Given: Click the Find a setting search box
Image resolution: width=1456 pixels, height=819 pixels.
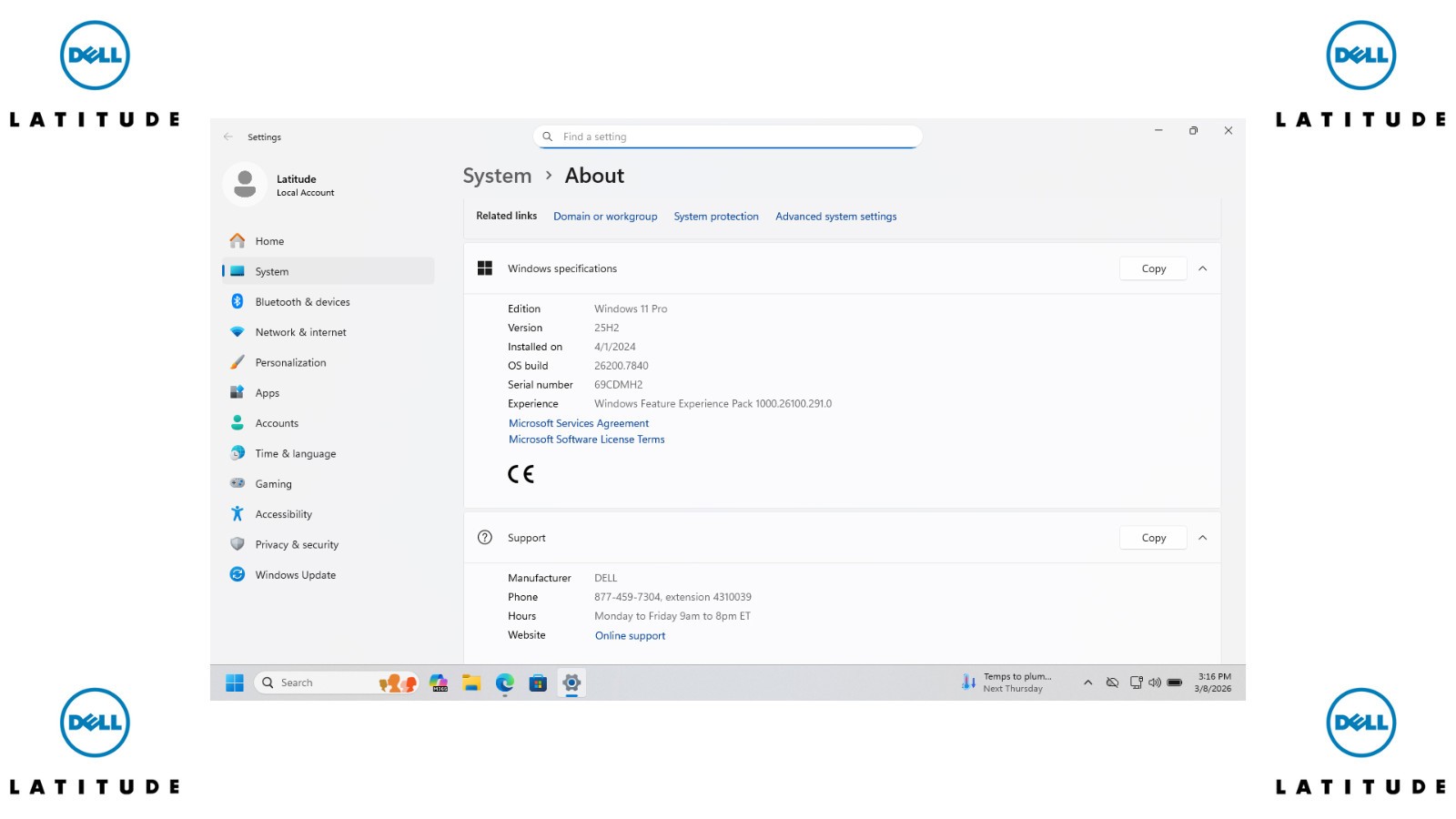Looking at the screenshot, I should (728, 136).
